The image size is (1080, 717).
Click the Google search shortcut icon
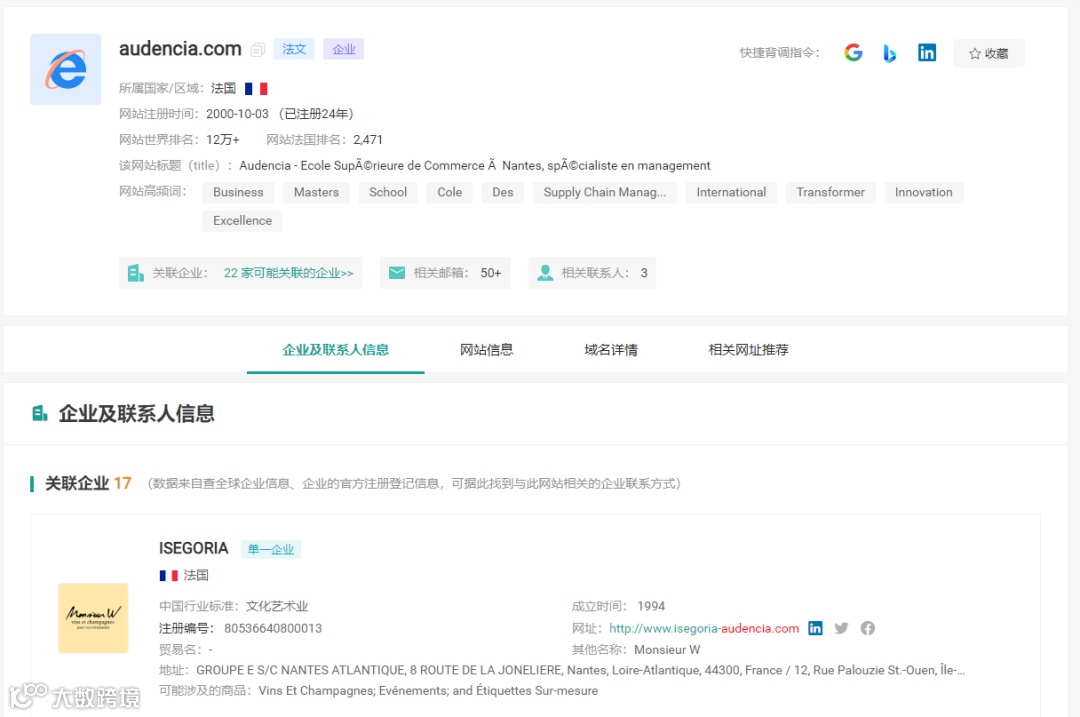tap(853, 52)
